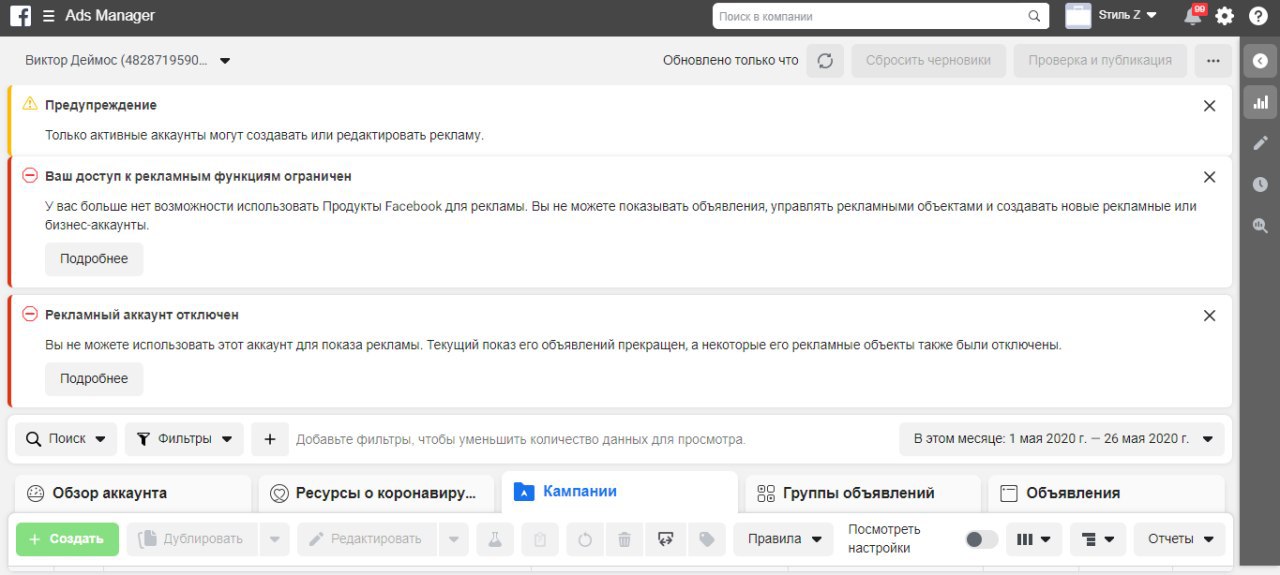This screenshot has height=575, width=1280.
Task: Open the bar chart icon in right sidebar
Action: (x=1260, y=102)
